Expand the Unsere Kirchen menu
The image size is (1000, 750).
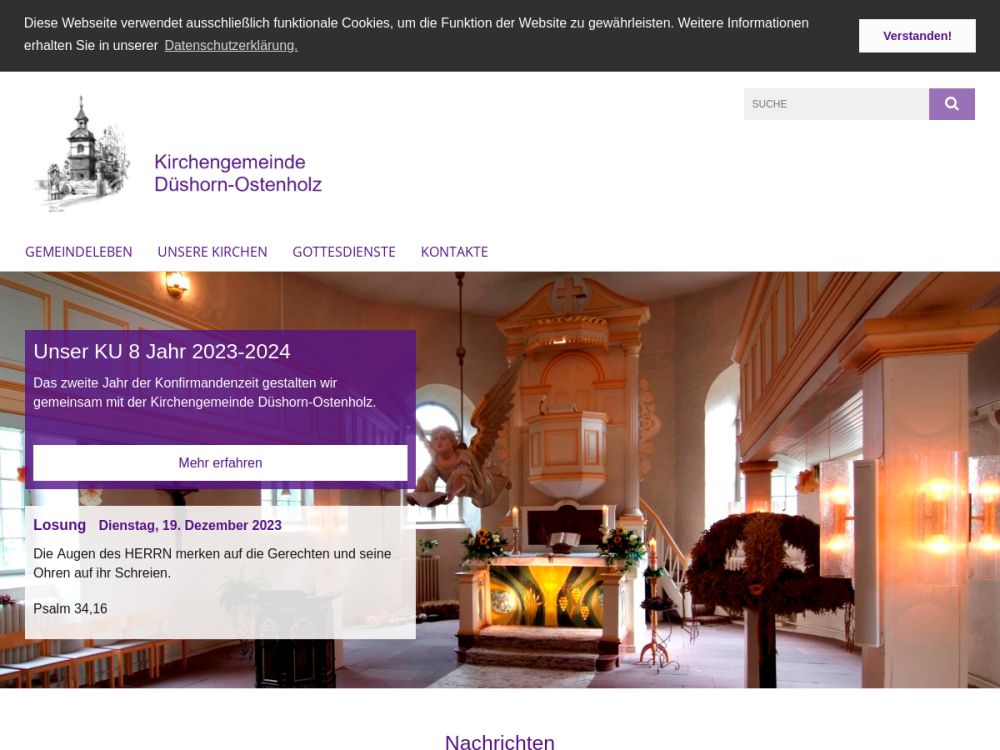pos(212,252)
